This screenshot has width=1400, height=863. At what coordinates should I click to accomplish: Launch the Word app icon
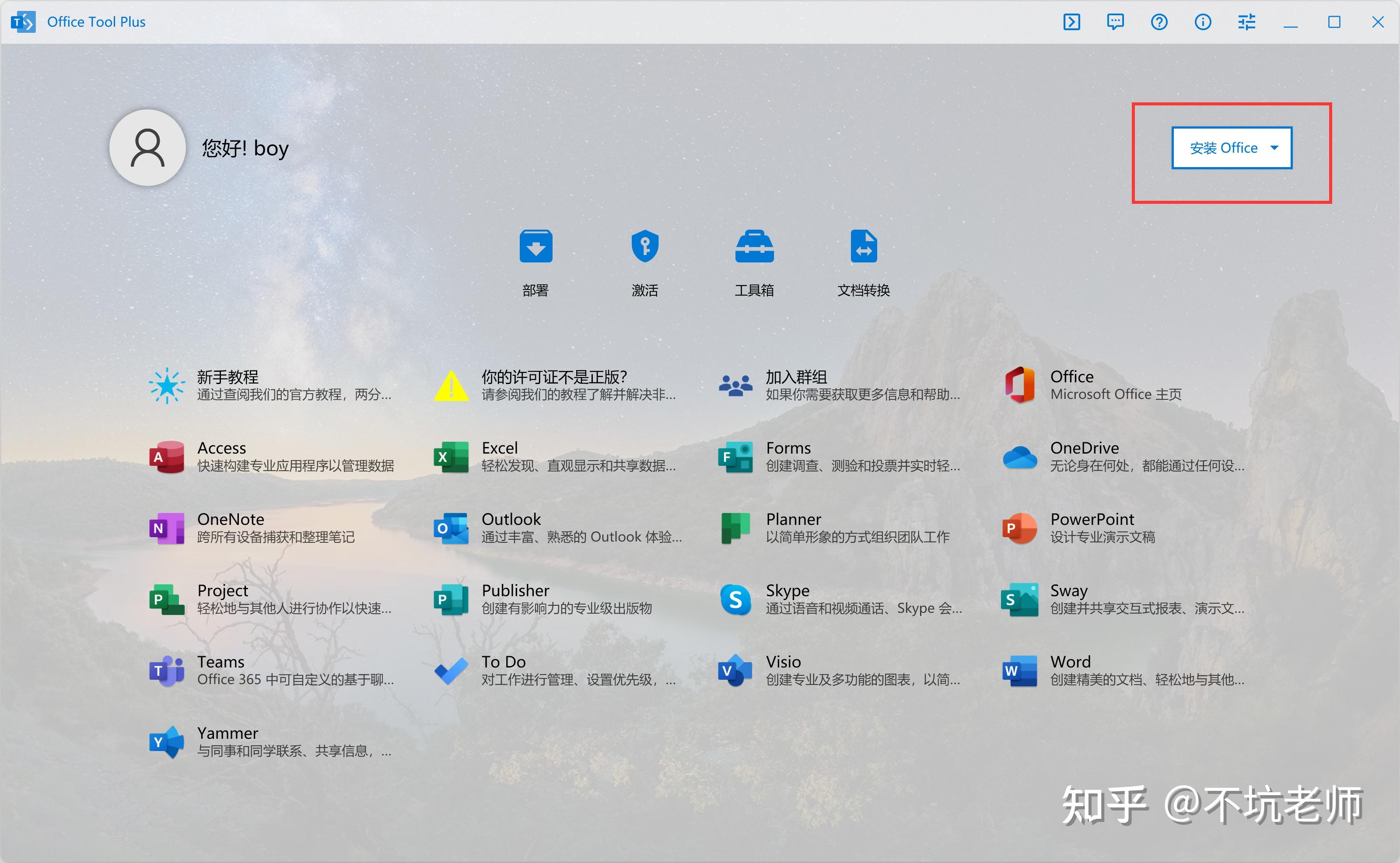tap(1020, 671)
